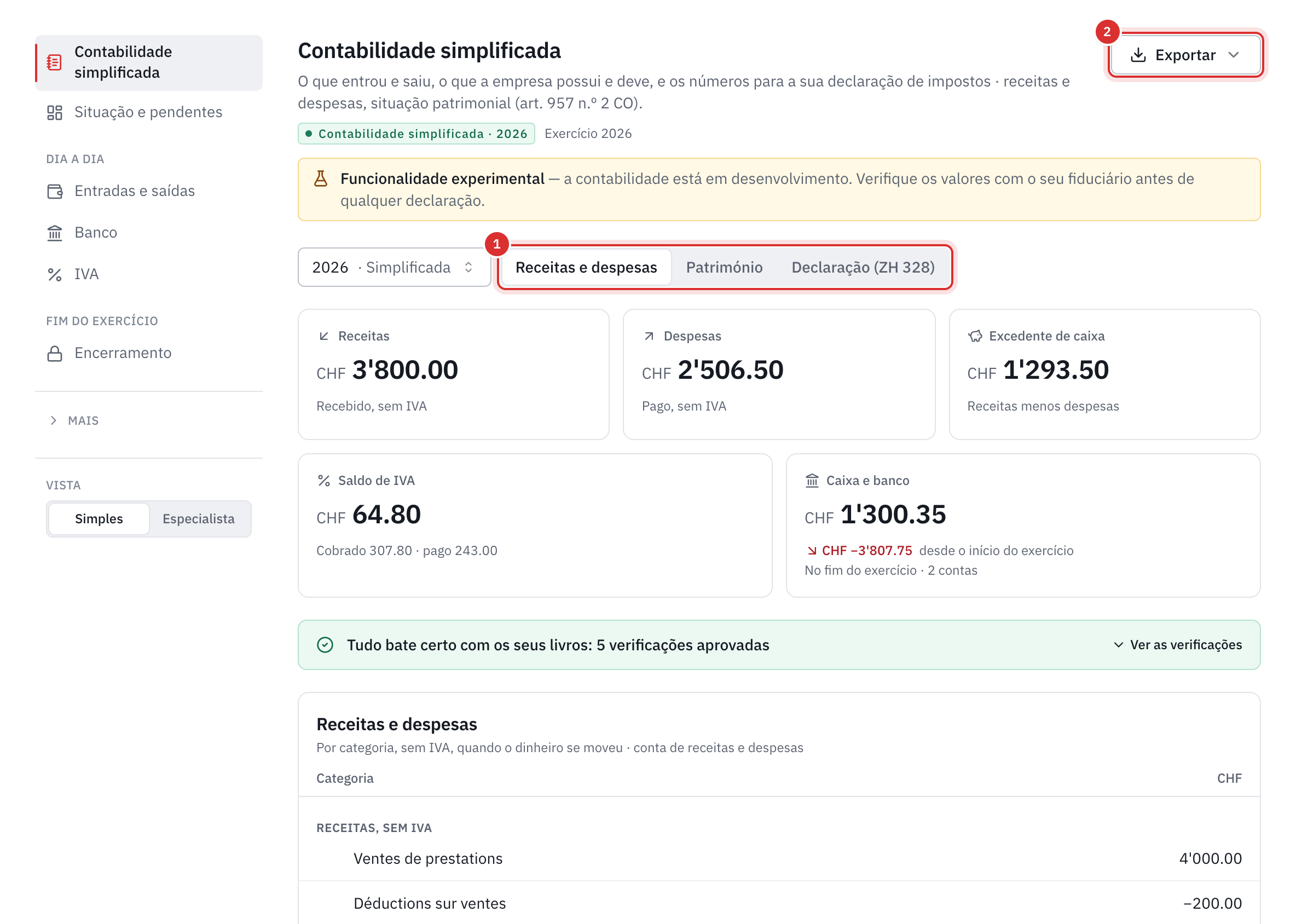Click the percent icon on Saldo de IVA card
This screenshot has width=1296, height=924.
tap(323, 481)
